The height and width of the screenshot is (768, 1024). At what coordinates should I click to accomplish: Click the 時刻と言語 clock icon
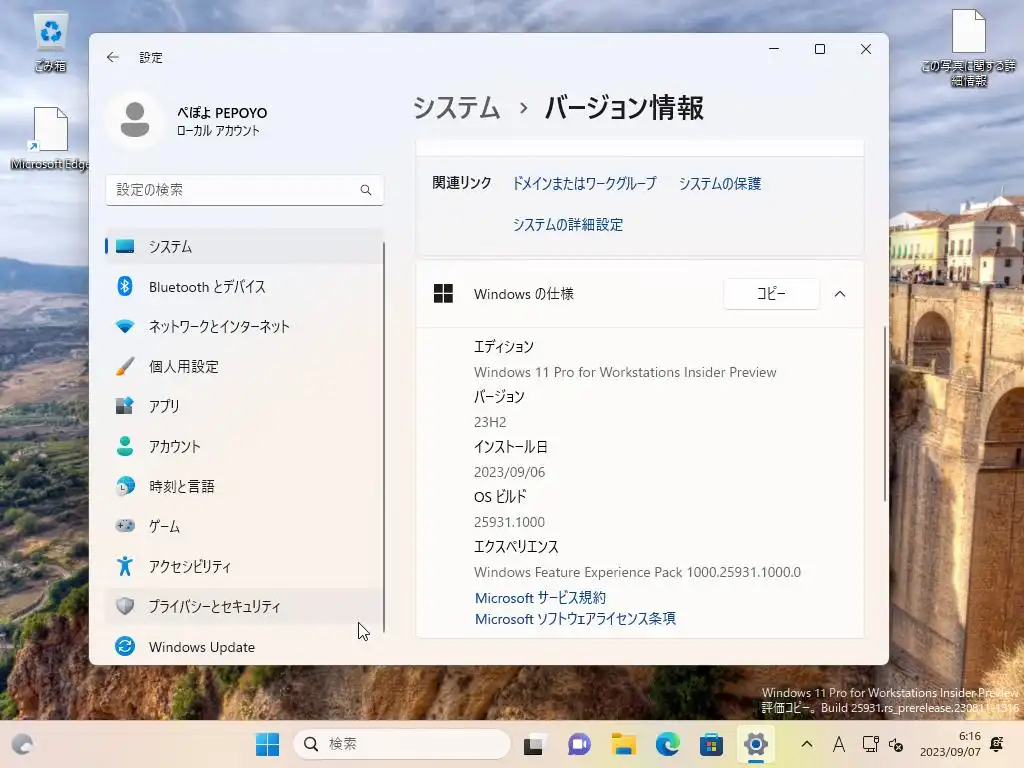click(125, 487)
